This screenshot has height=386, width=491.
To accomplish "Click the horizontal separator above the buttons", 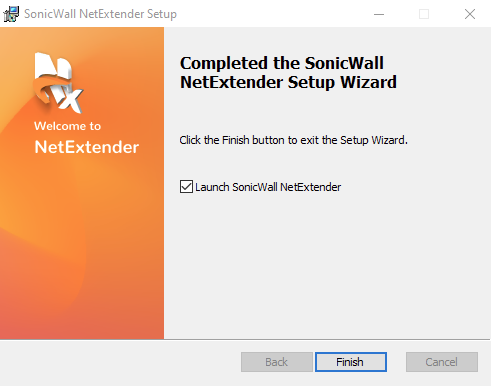I will 245,340.
